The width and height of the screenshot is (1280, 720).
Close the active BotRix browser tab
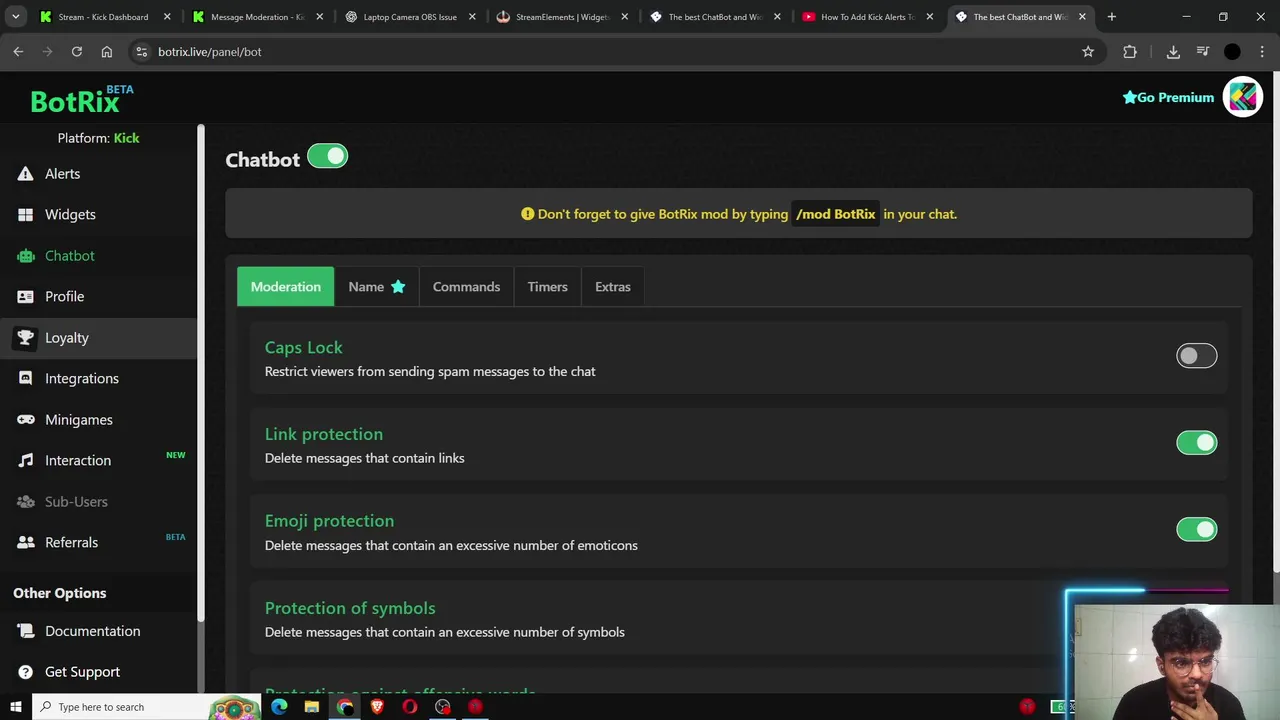pyautogui.click(x=1082, y=17)
